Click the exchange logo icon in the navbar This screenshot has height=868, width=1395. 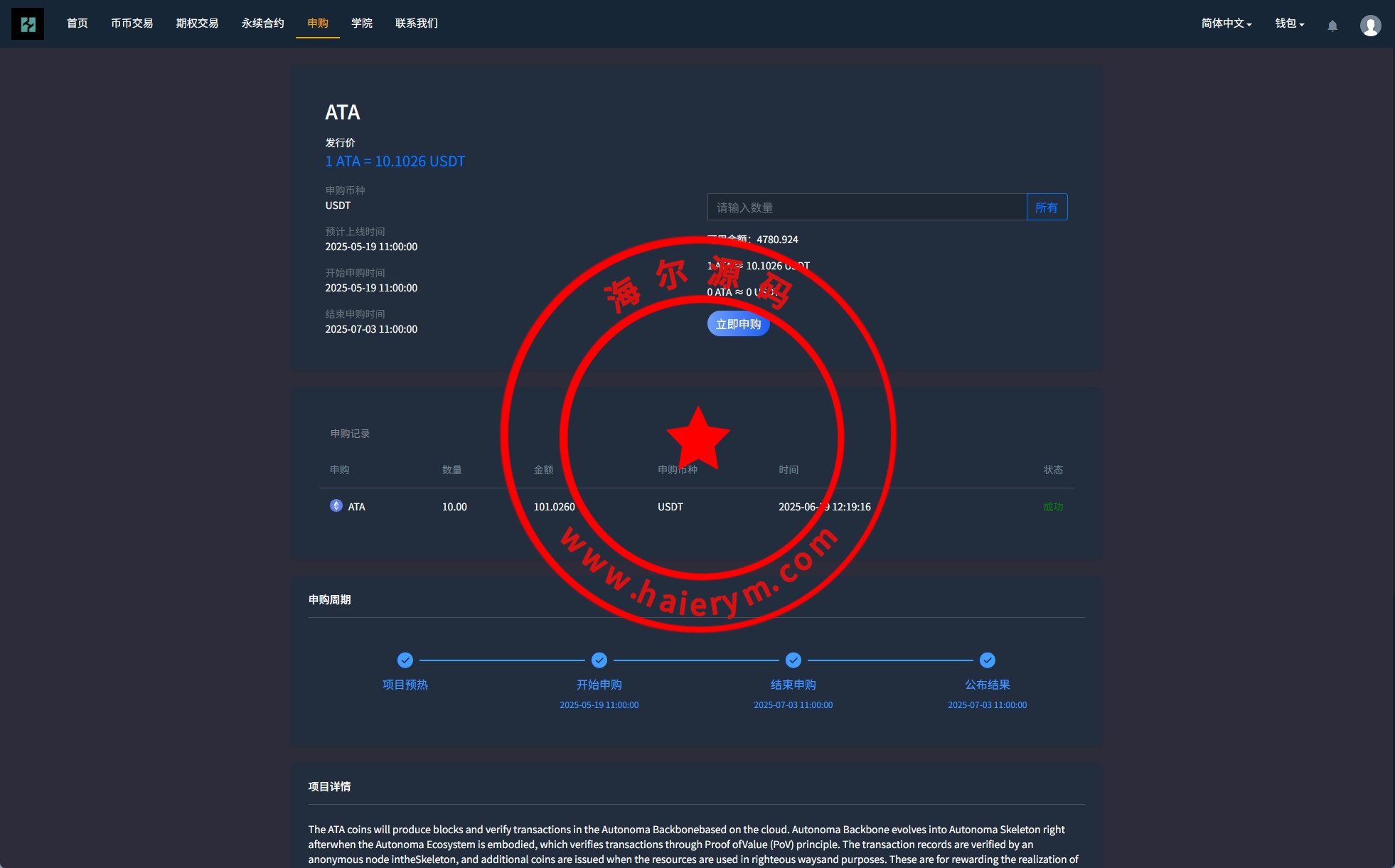[28, 24]
